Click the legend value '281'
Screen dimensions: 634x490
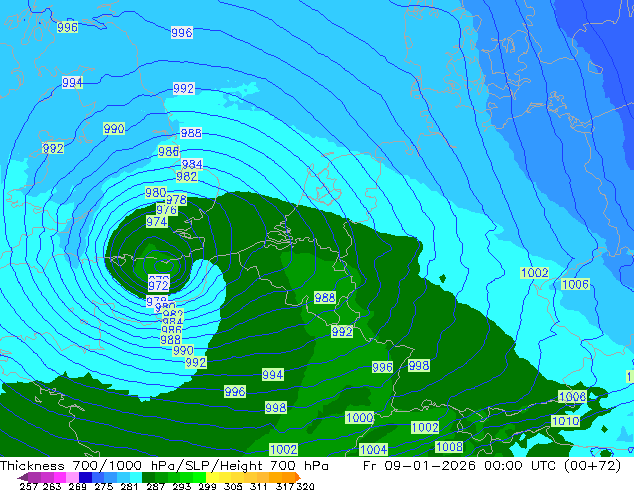[x=129, y=486]
